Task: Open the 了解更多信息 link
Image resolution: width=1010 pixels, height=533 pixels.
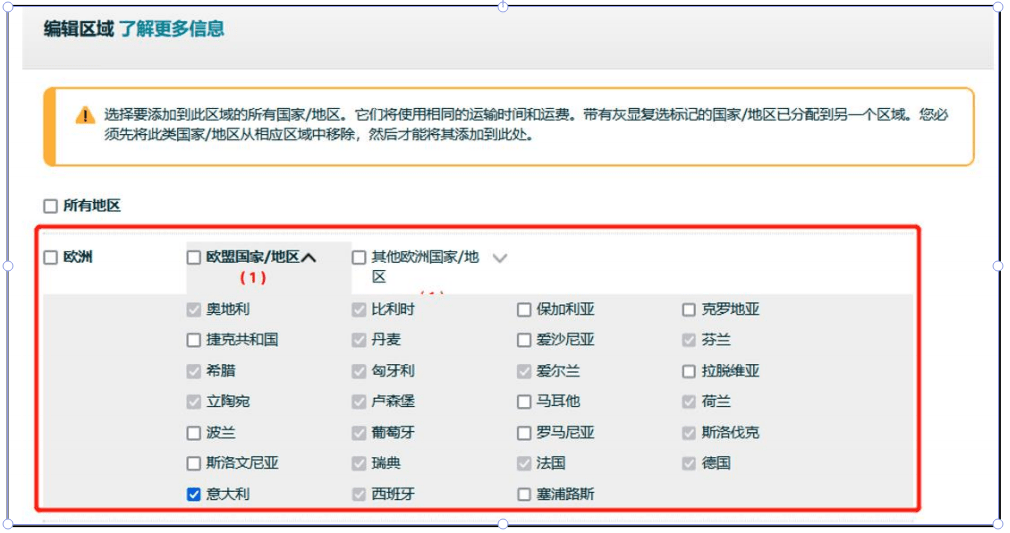Action: point(171,29)
